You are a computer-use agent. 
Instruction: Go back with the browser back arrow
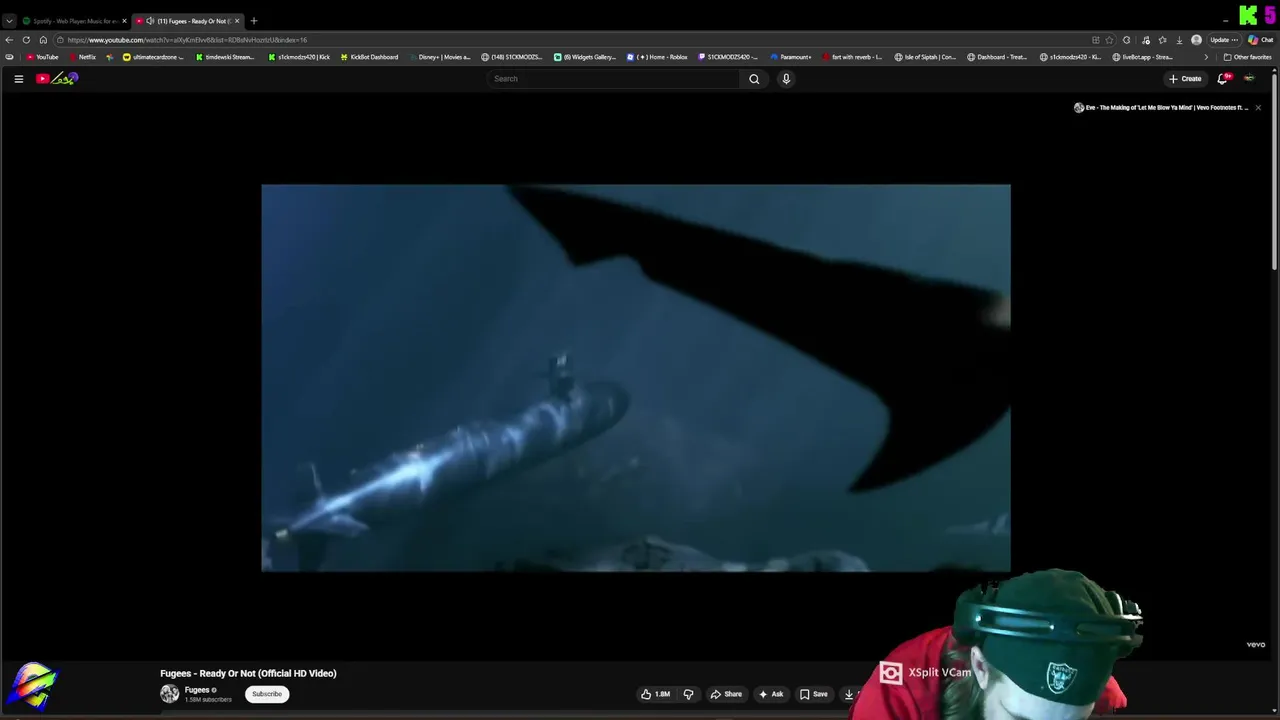[x=9, y=40]
